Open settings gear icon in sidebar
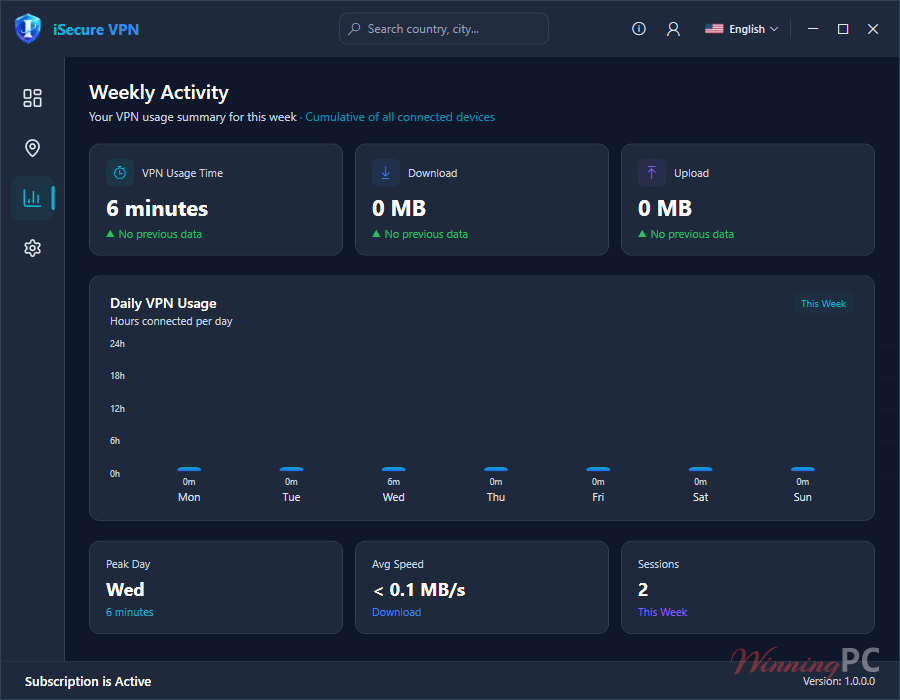Image resolution: width=900 pixels, height=700 pixels. pyautogui.click(x=32, y=248)
